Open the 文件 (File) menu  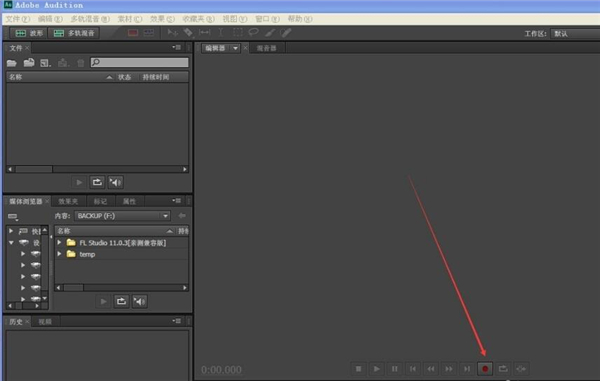[17, 19]
